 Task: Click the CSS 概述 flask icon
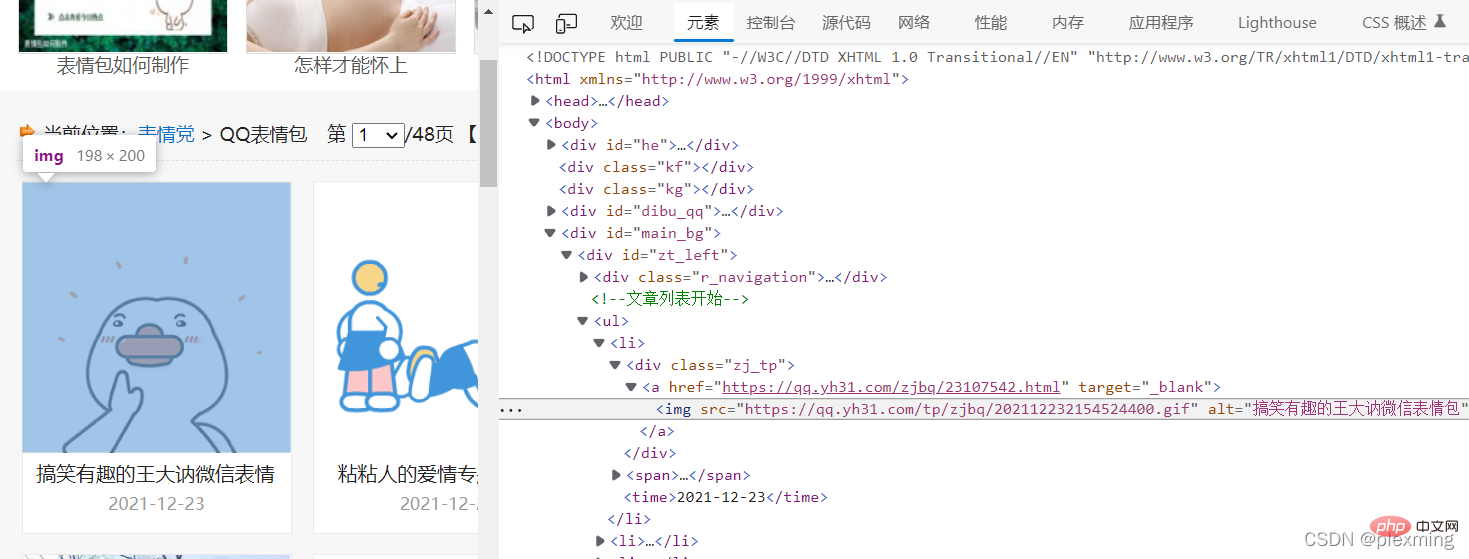(x=1440, y=21)
